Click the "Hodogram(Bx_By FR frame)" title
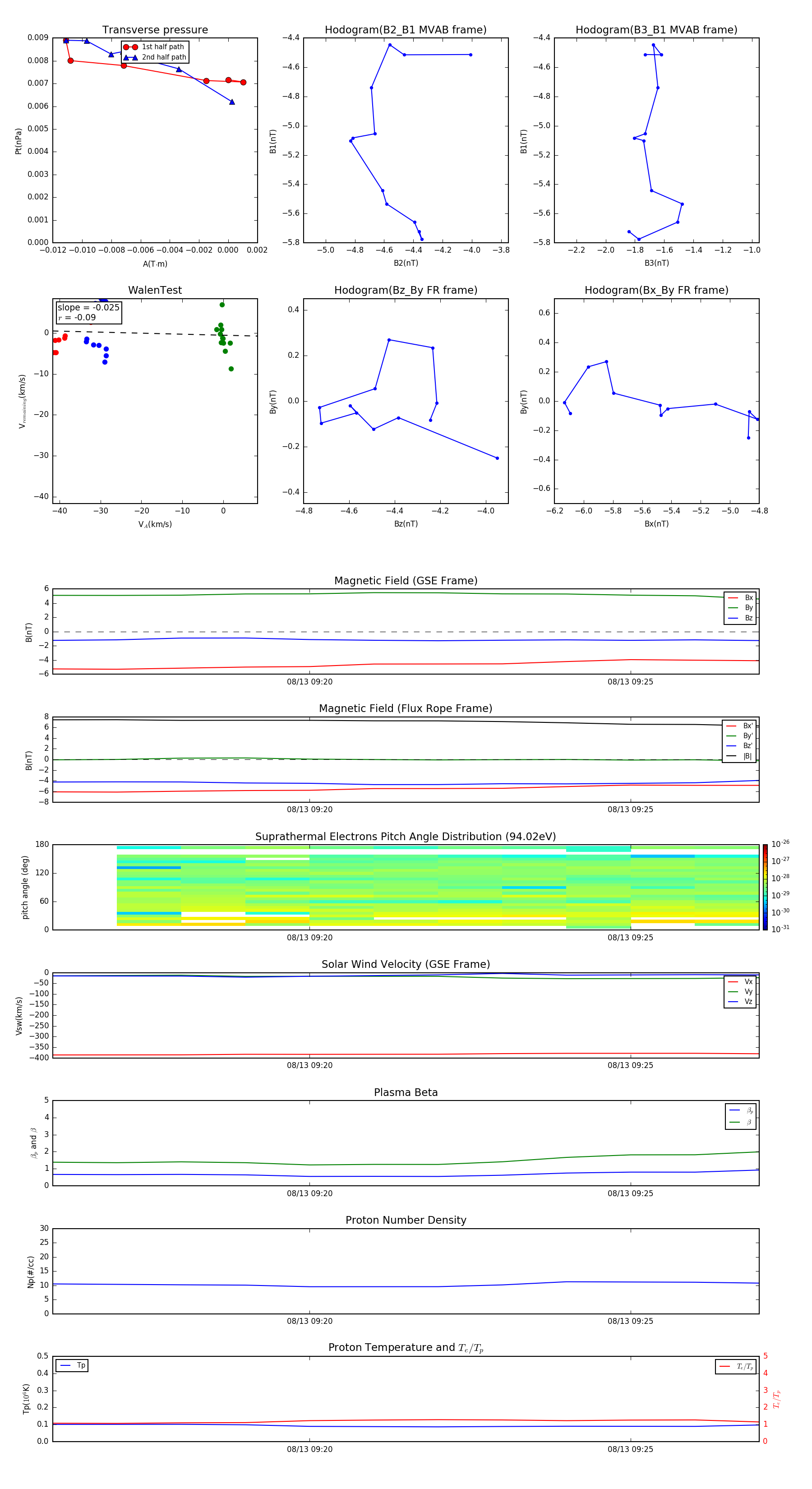Image resolution: width=812 pixels, height=1489 pixels. click(656, 290)
